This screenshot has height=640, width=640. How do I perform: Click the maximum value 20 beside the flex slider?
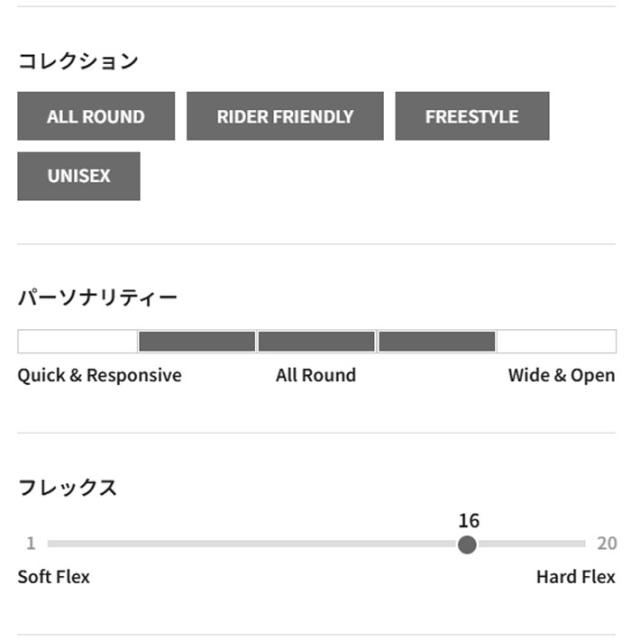[606, 544]
